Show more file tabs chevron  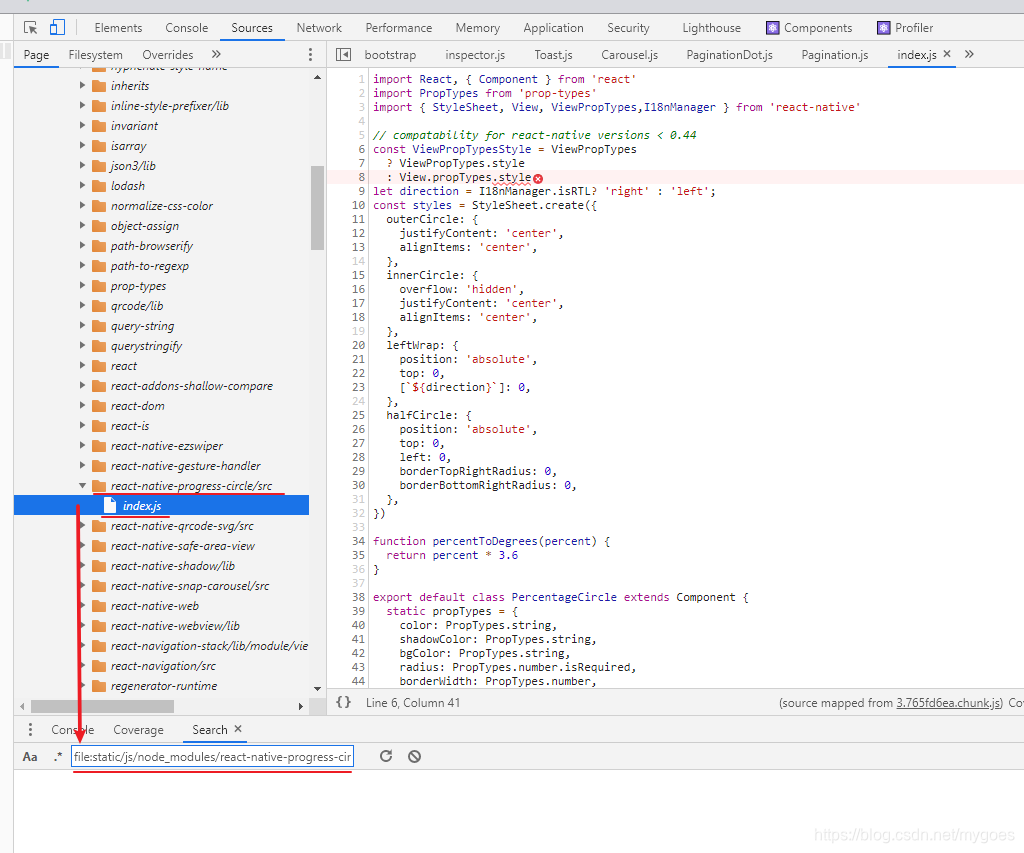(x=969, y=54)
